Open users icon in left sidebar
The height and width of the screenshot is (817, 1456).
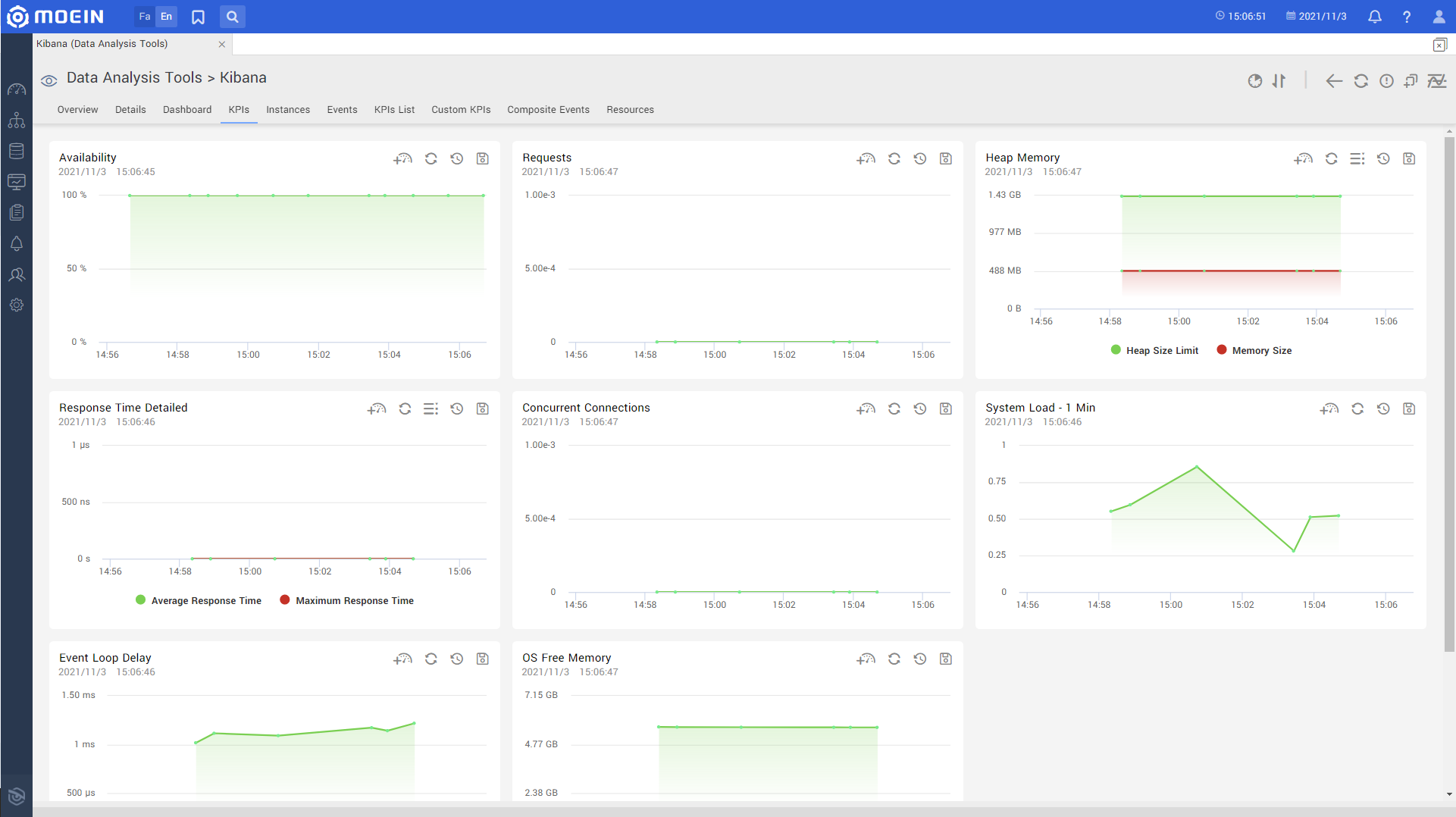pyautogui.click(x=17, y=274)
